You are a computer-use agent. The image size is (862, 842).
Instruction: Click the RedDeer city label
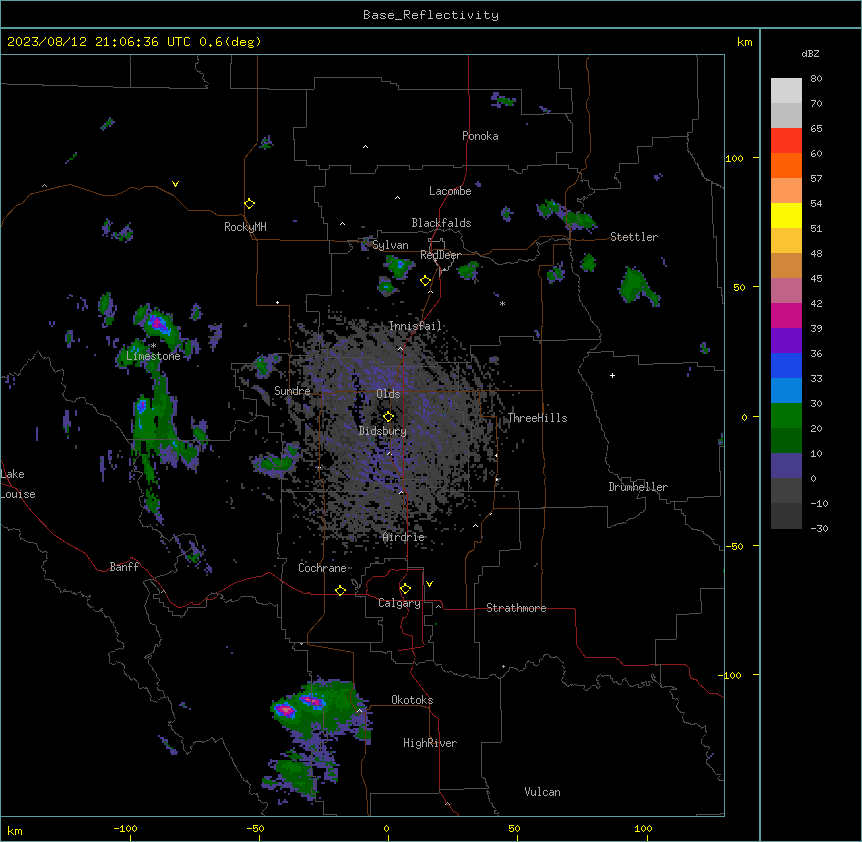coord(440,255)
